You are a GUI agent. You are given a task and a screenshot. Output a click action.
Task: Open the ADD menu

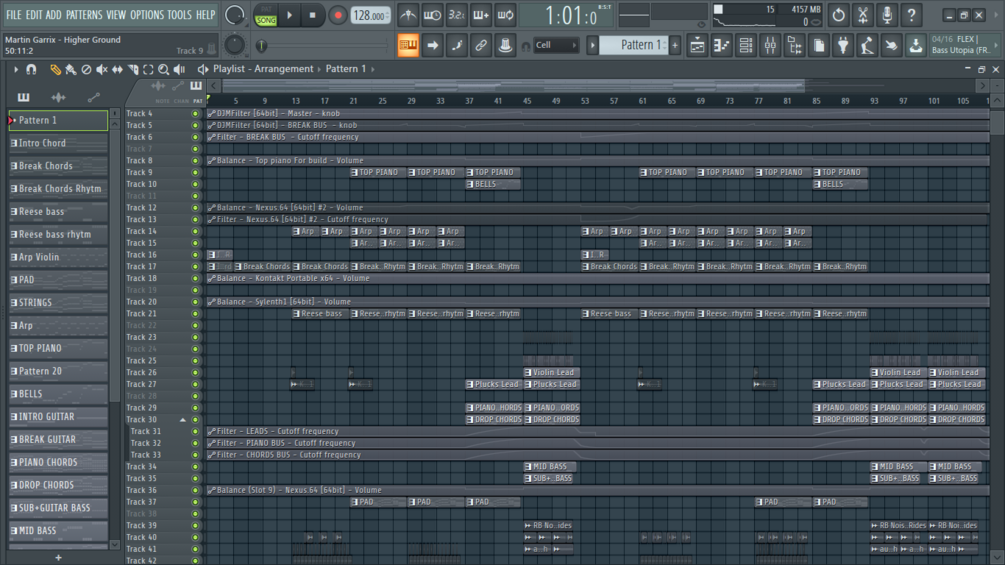[x=54, y=15]
